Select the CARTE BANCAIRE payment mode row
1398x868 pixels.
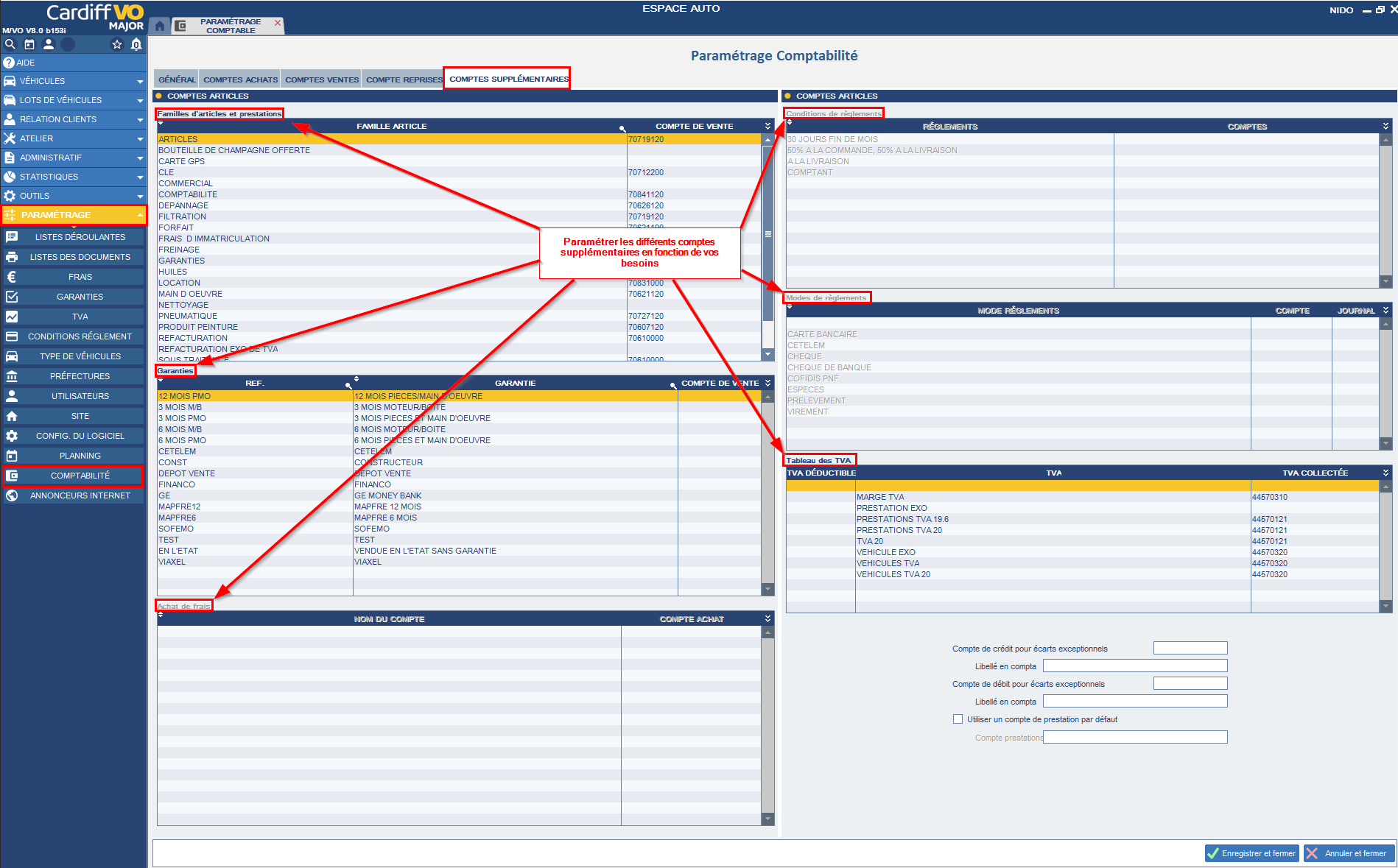1082,334
